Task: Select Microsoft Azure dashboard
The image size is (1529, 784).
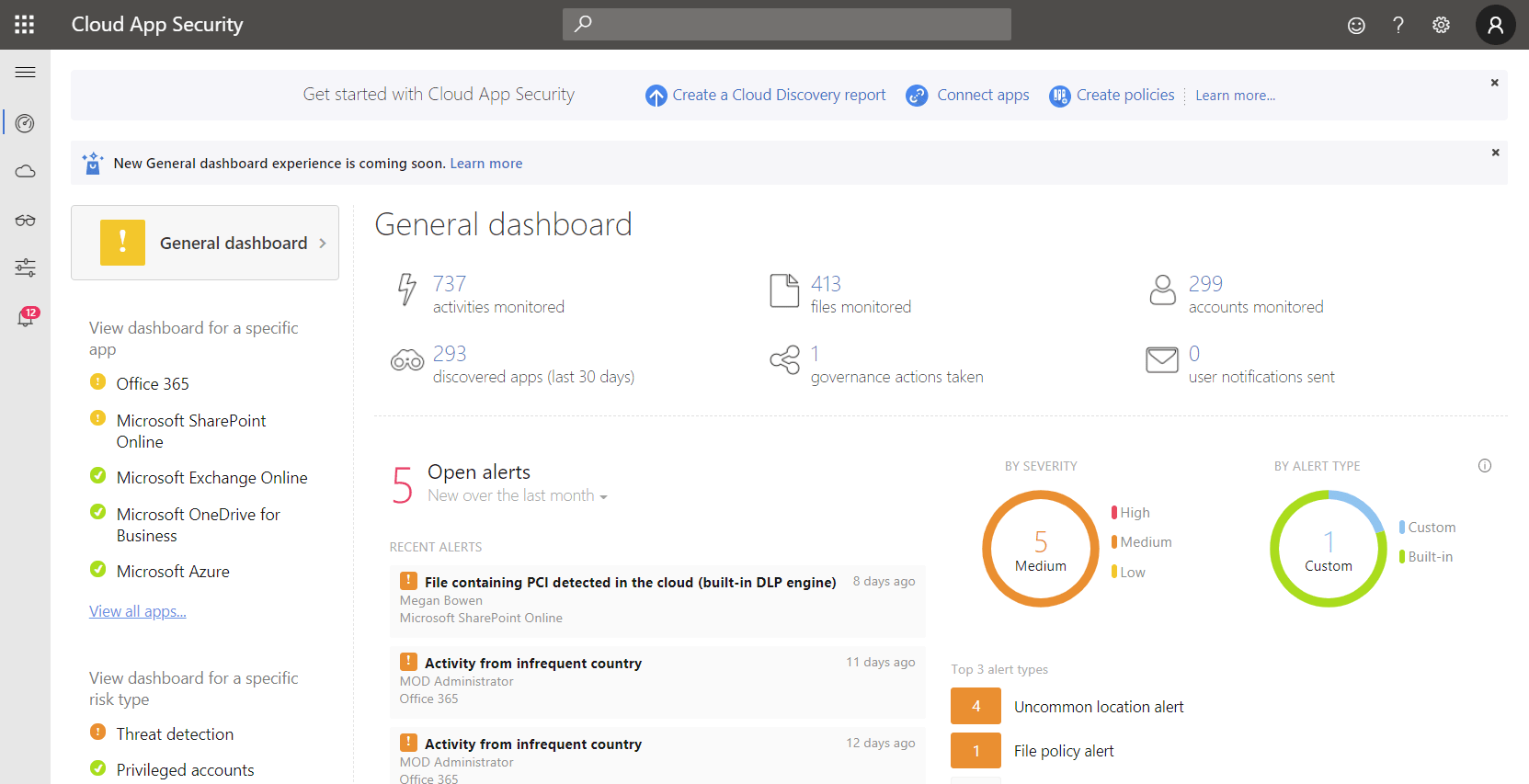Action: click(173, 572)
